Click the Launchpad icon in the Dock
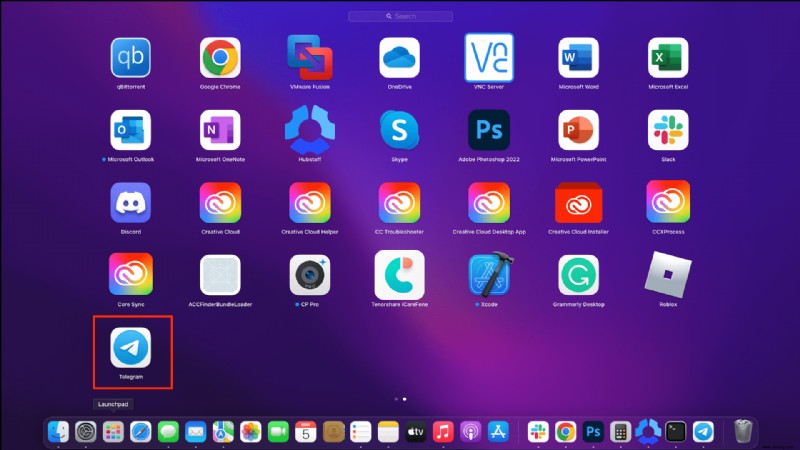 coord(113,432)
